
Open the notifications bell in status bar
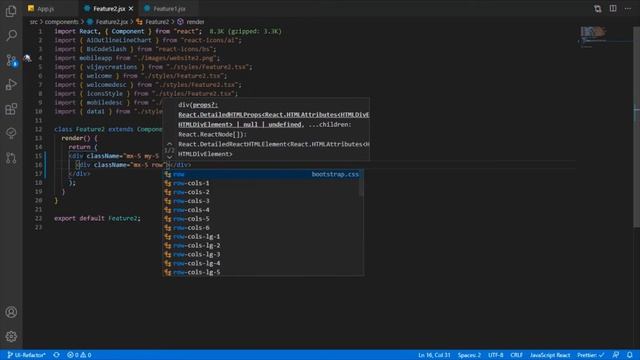pos(629,355)
